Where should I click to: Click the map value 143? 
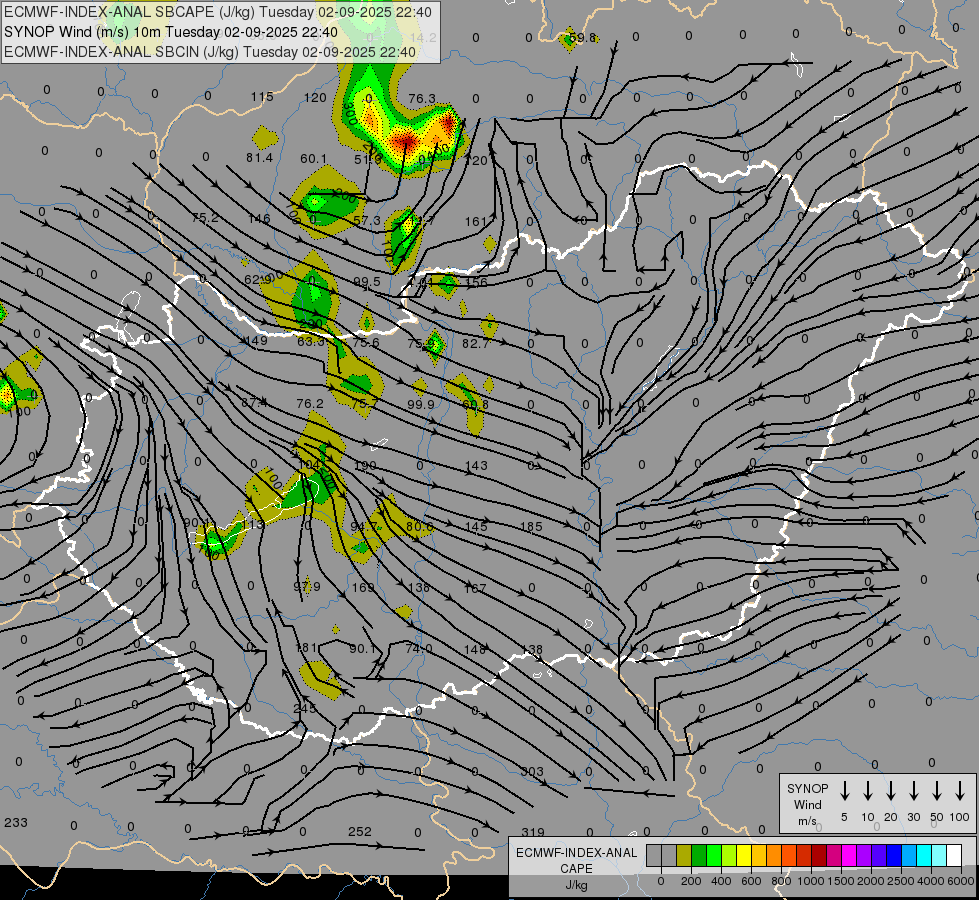point(476,465)
